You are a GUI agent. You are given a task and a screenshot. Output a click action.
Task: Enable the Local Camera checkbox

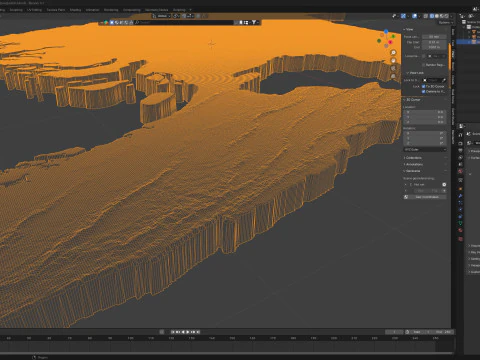coord(424,56)
